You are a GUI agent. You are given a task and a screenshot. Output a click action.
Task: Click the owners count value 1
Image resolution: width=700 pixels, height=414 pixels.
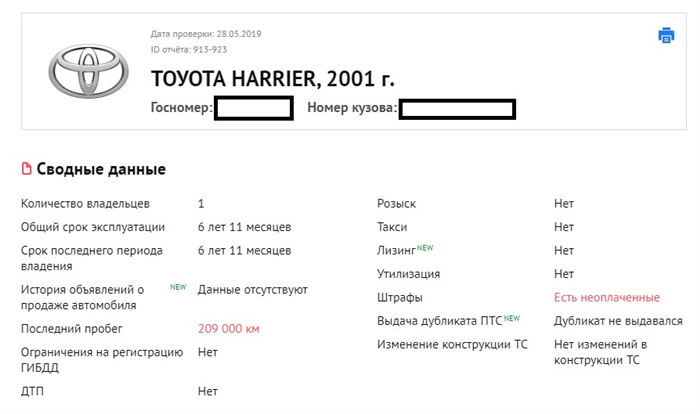tap(201, 204)
